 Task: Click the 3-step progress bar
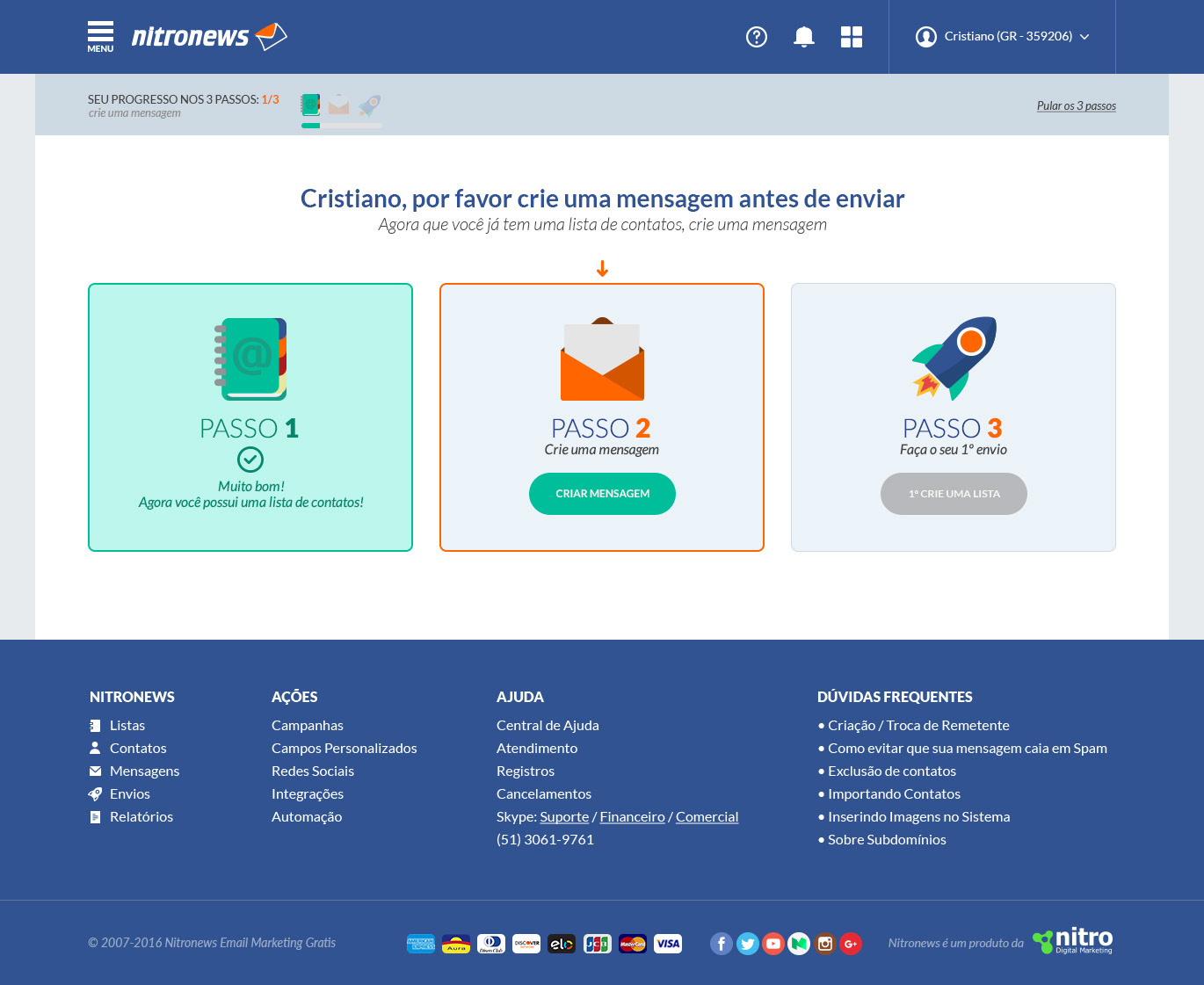[x=341, y=126]
